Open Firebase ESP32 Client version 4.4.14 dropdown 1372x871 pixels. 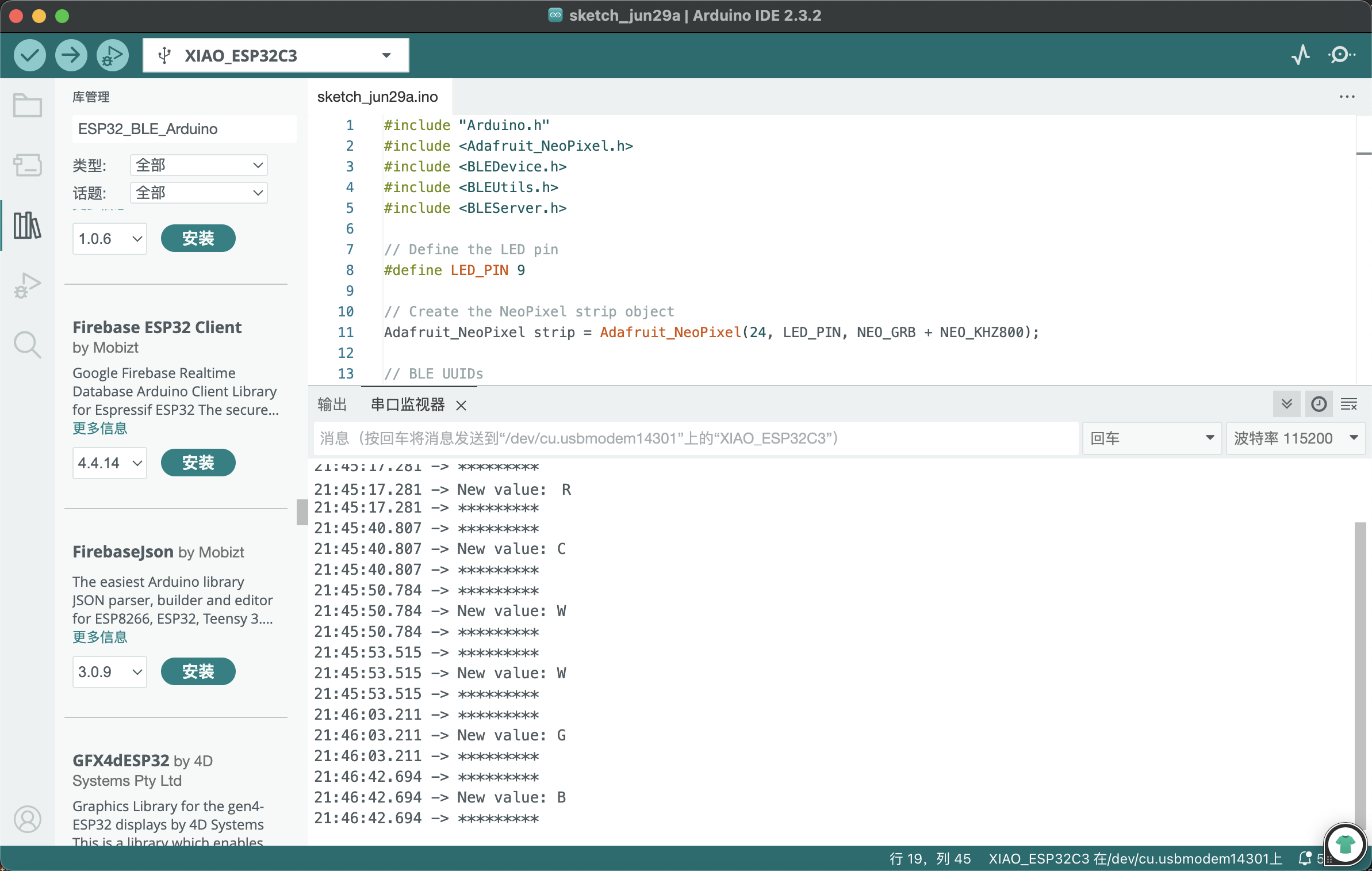[110, 463]
